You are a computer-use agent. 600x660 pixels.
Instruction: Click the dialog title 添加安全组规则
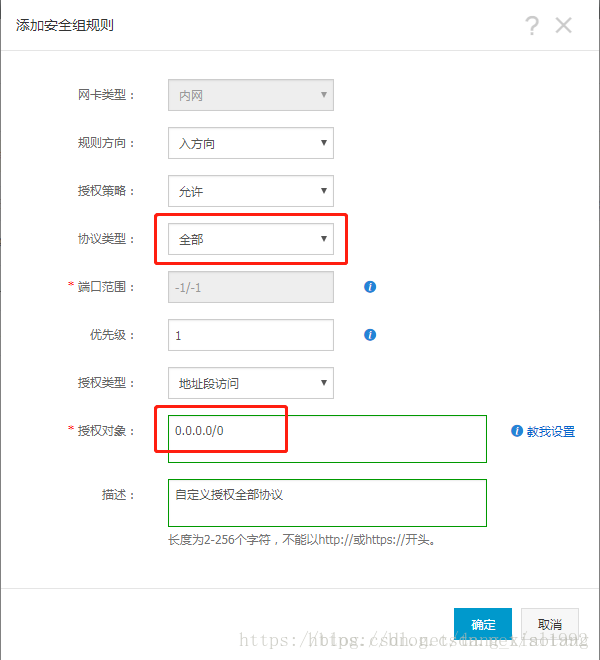[65, 25]
